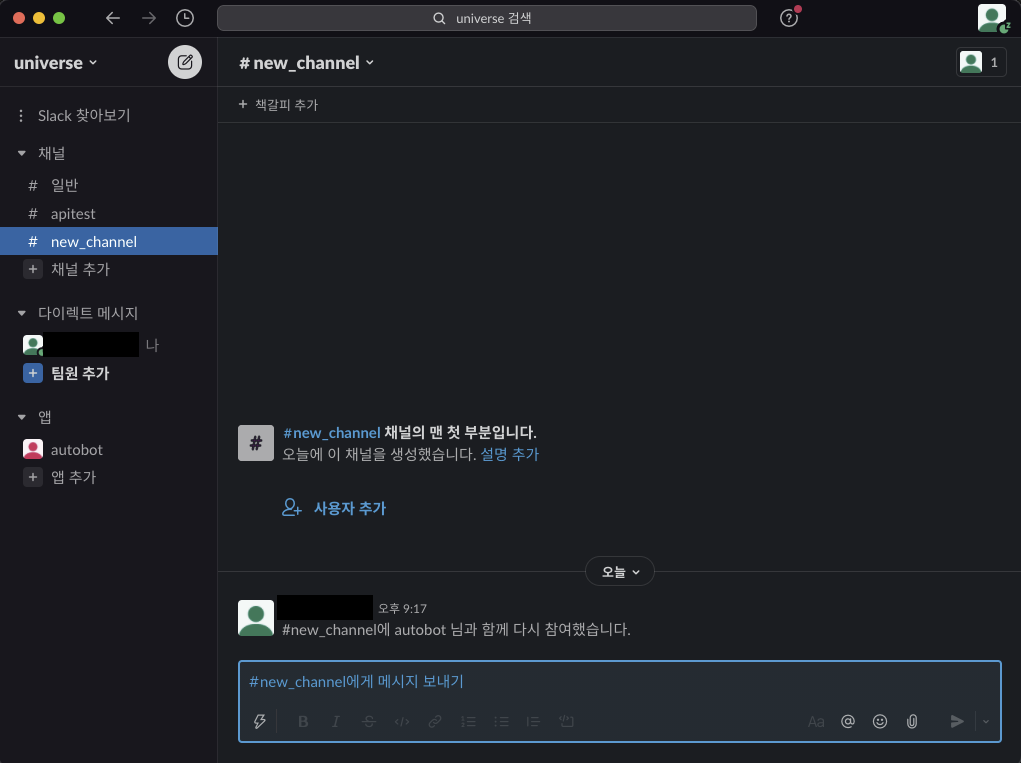The image size is (1021, 763).
Task: Collapse the 채널 section
Action: point(21,153)
